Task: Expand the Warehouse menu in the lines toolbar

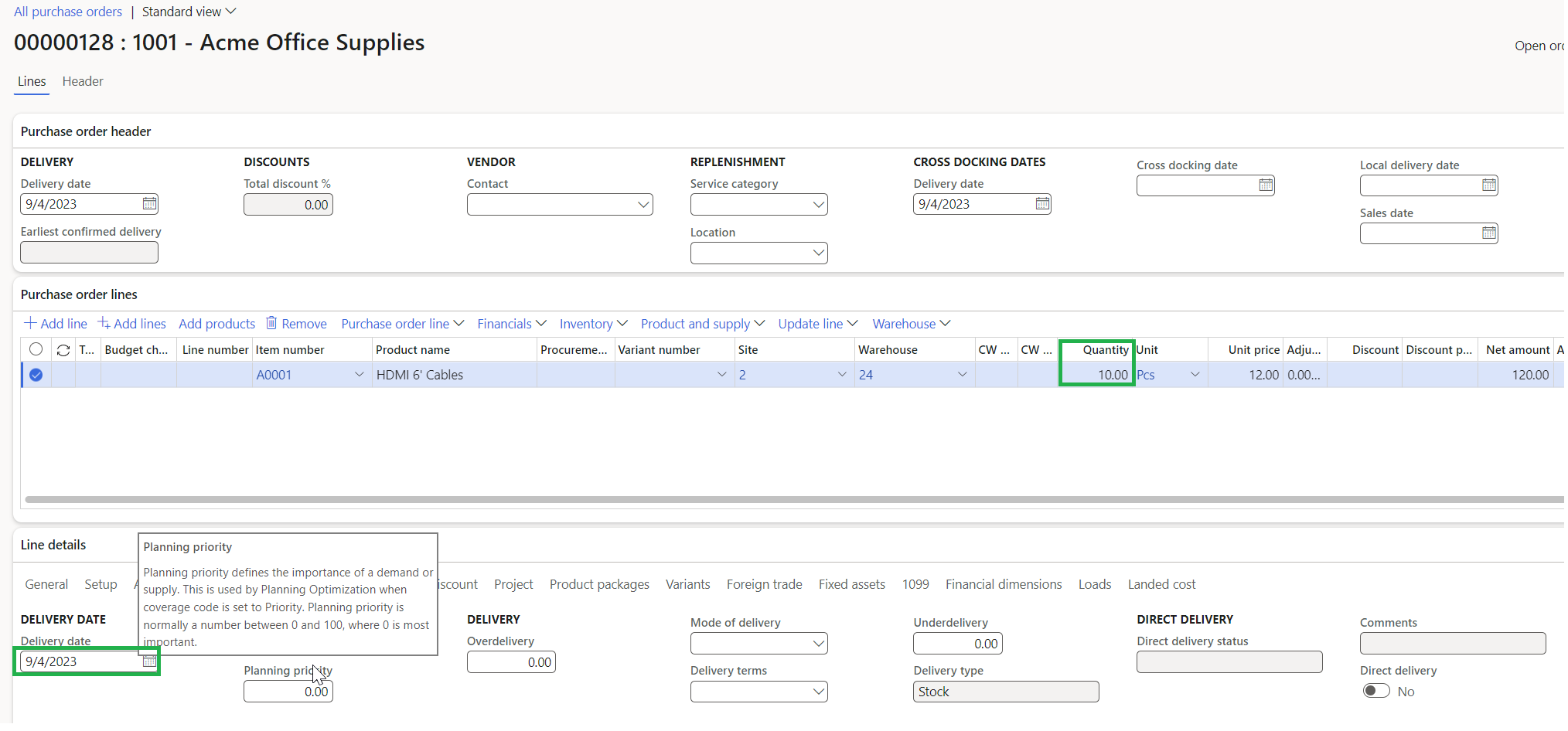Action: coord(910,323)
